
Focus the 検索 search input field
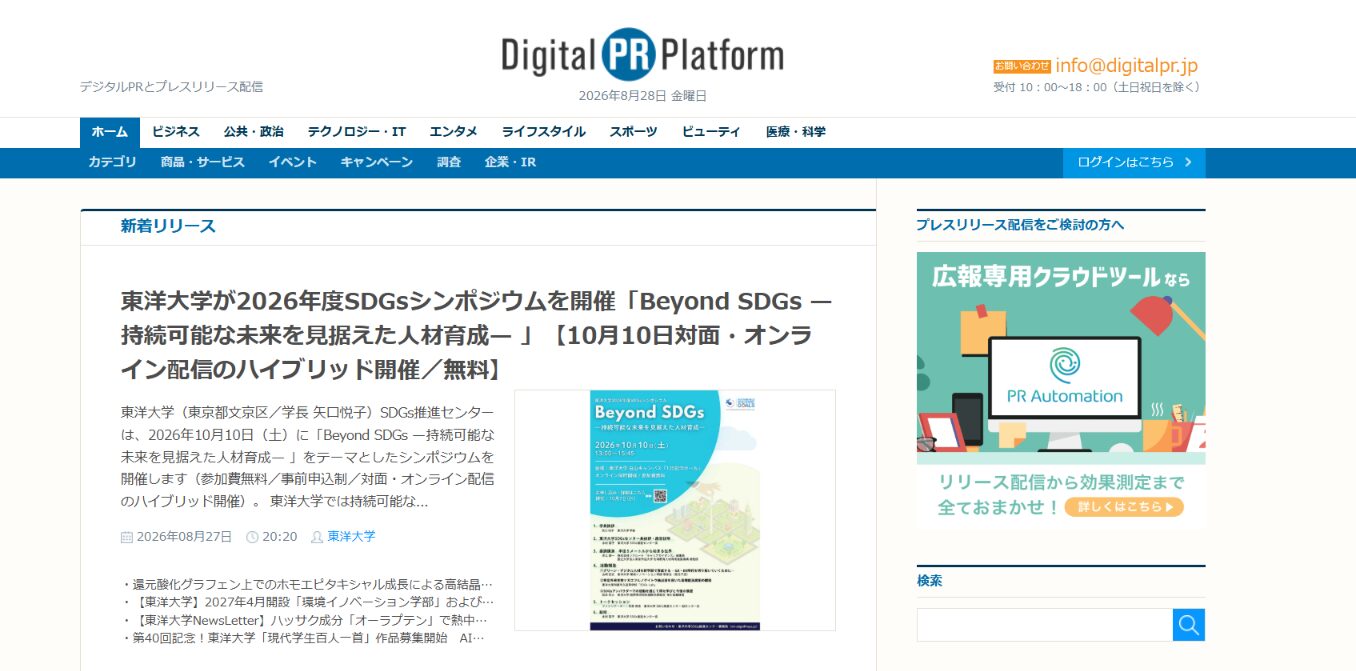[1045, 625]
